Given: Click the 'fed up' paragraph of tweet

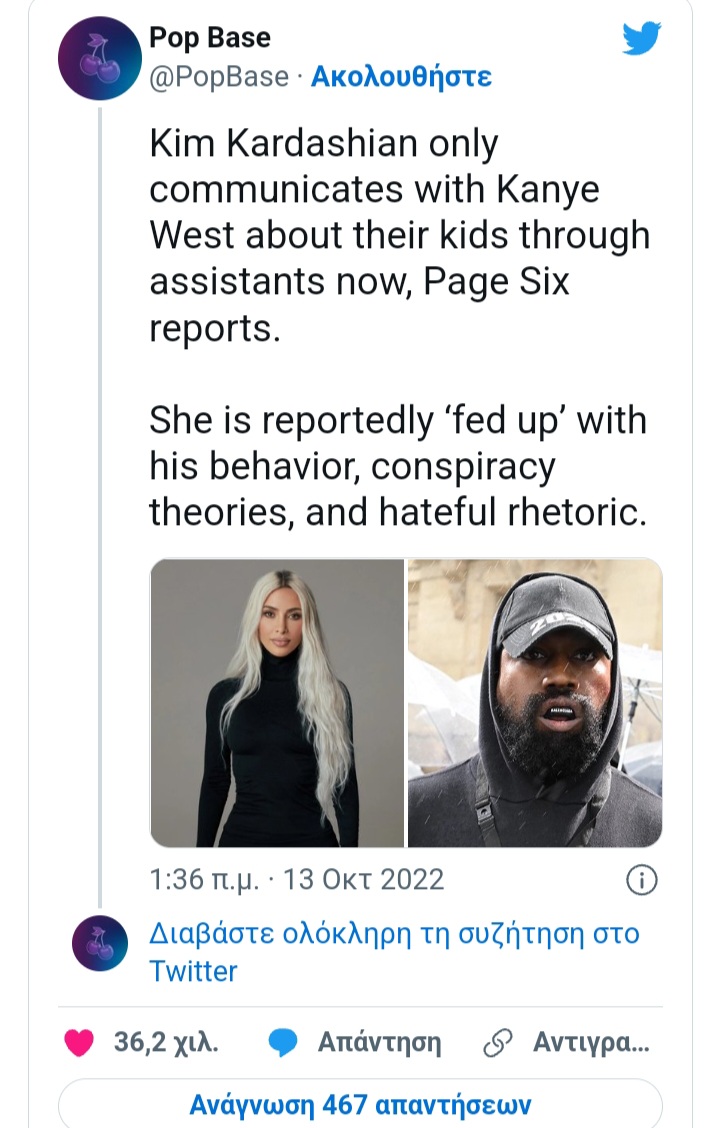Looking at the screenshot, I should point(398,466).
